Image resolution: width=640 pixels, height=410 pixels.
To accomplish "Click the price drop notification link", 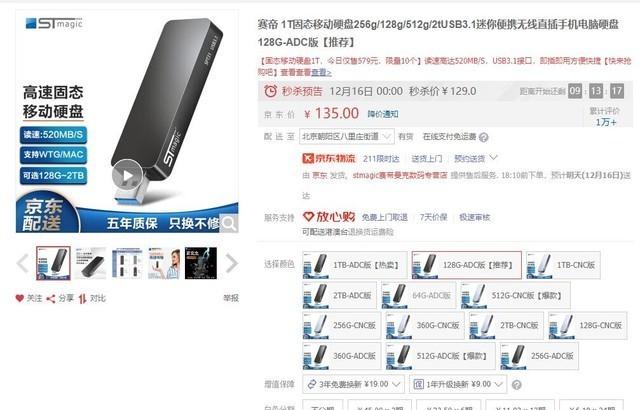I will coord(383,114).
